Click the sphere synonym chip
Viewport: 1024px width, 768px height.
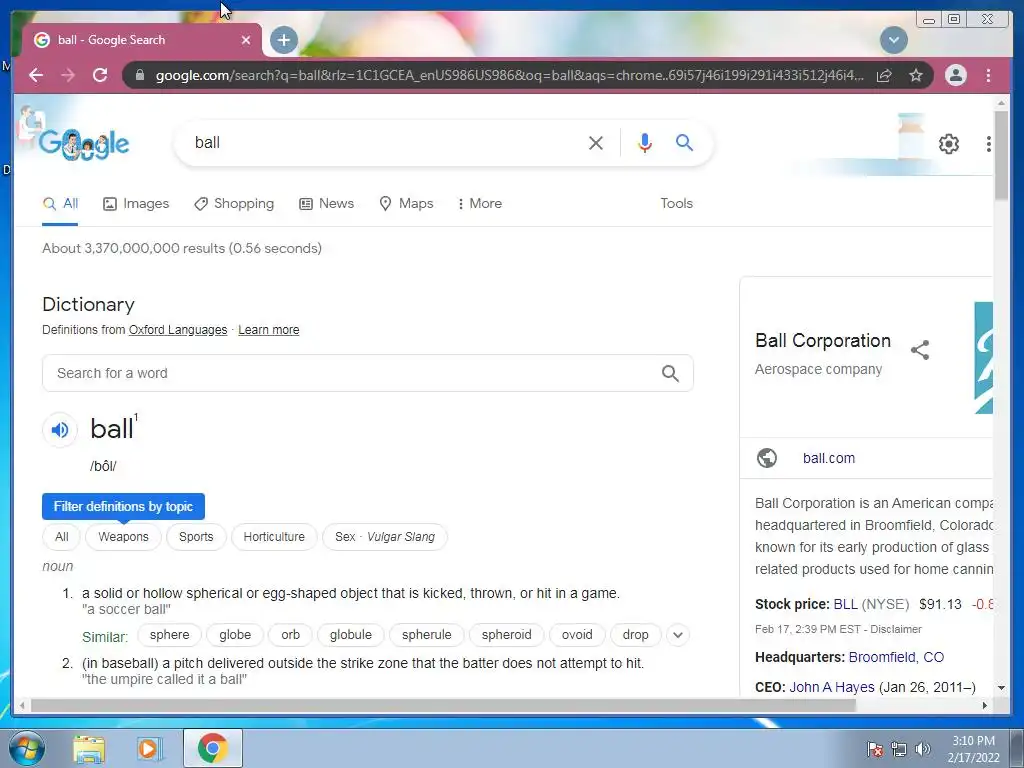169,635
